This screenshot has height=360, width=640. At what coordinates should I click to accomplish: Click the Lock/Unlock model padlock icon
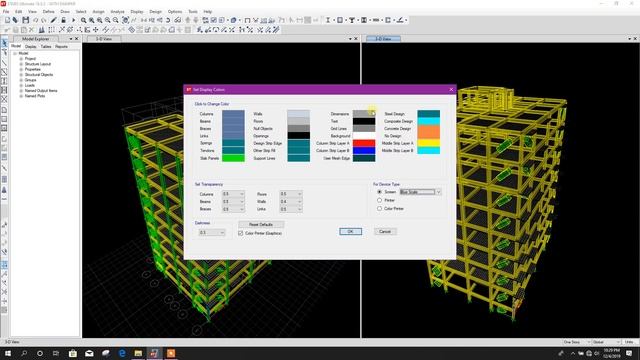63,20
